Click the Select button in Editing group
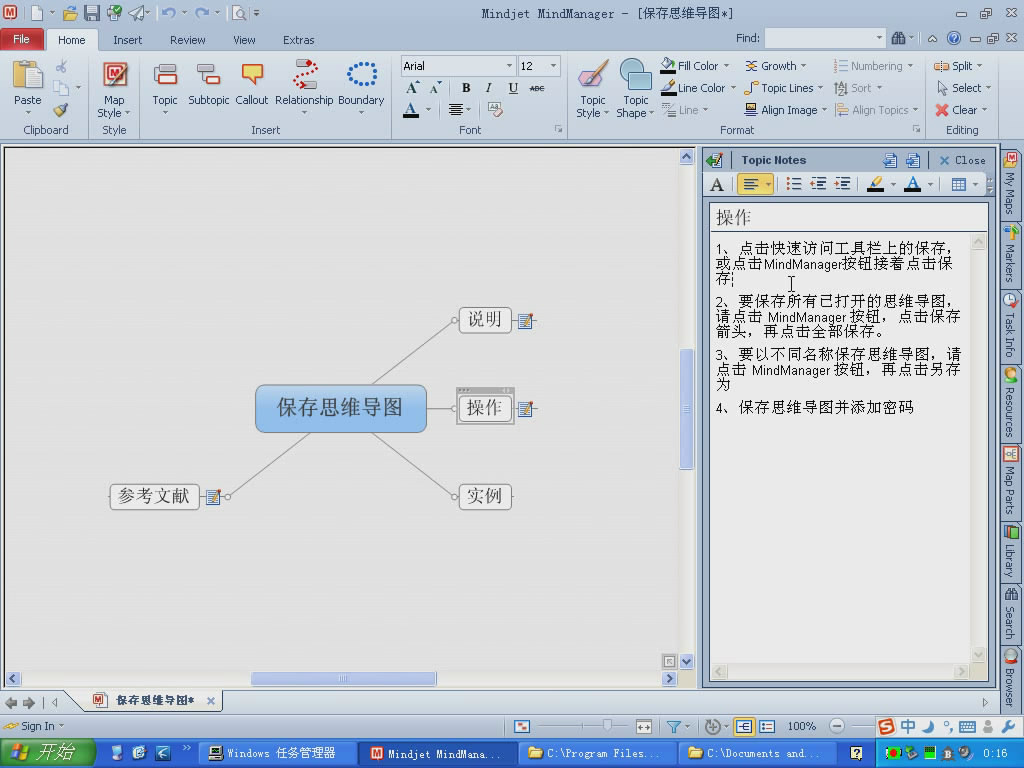 [964, 88]
